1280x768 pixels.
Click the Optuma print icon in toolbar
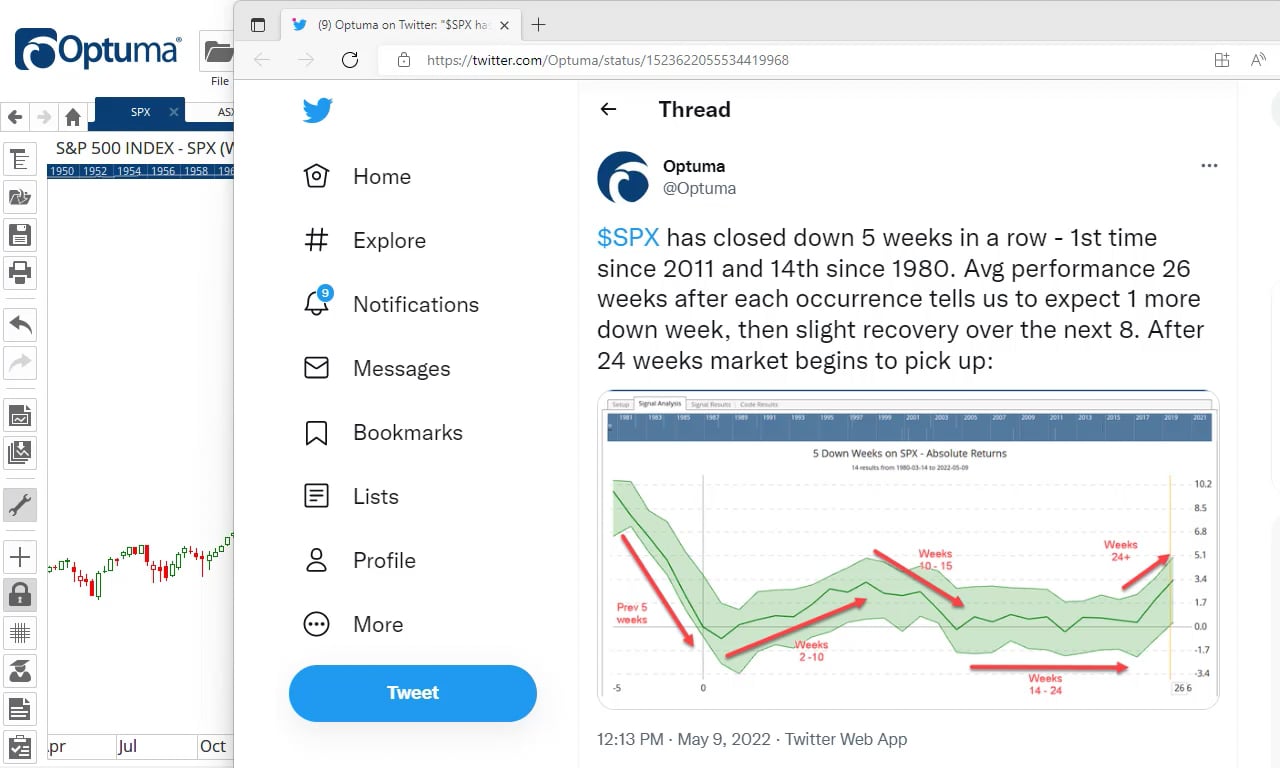[20, 271]
